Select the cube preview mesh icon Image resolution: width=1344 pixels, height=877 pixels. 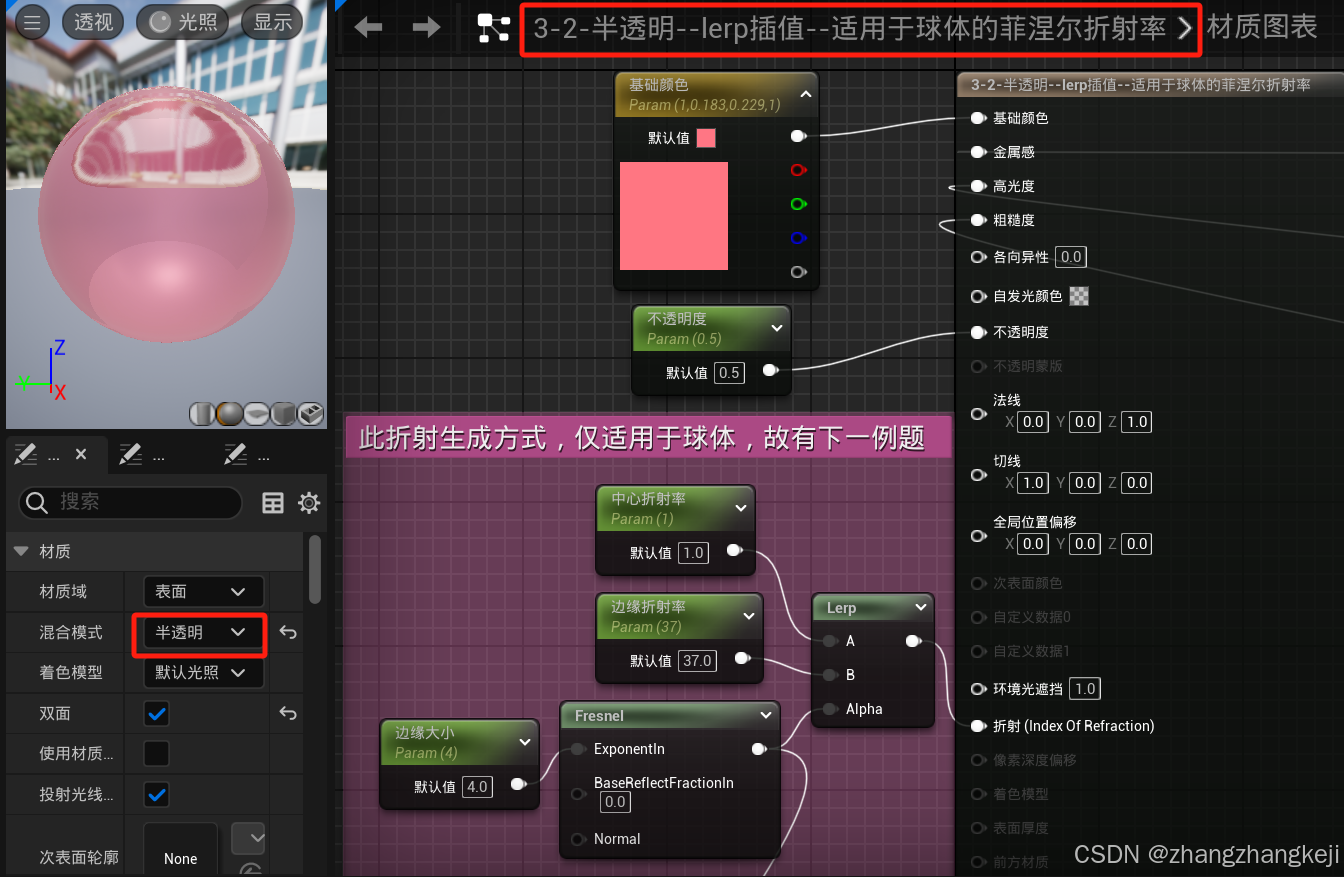tap(283, 413)
